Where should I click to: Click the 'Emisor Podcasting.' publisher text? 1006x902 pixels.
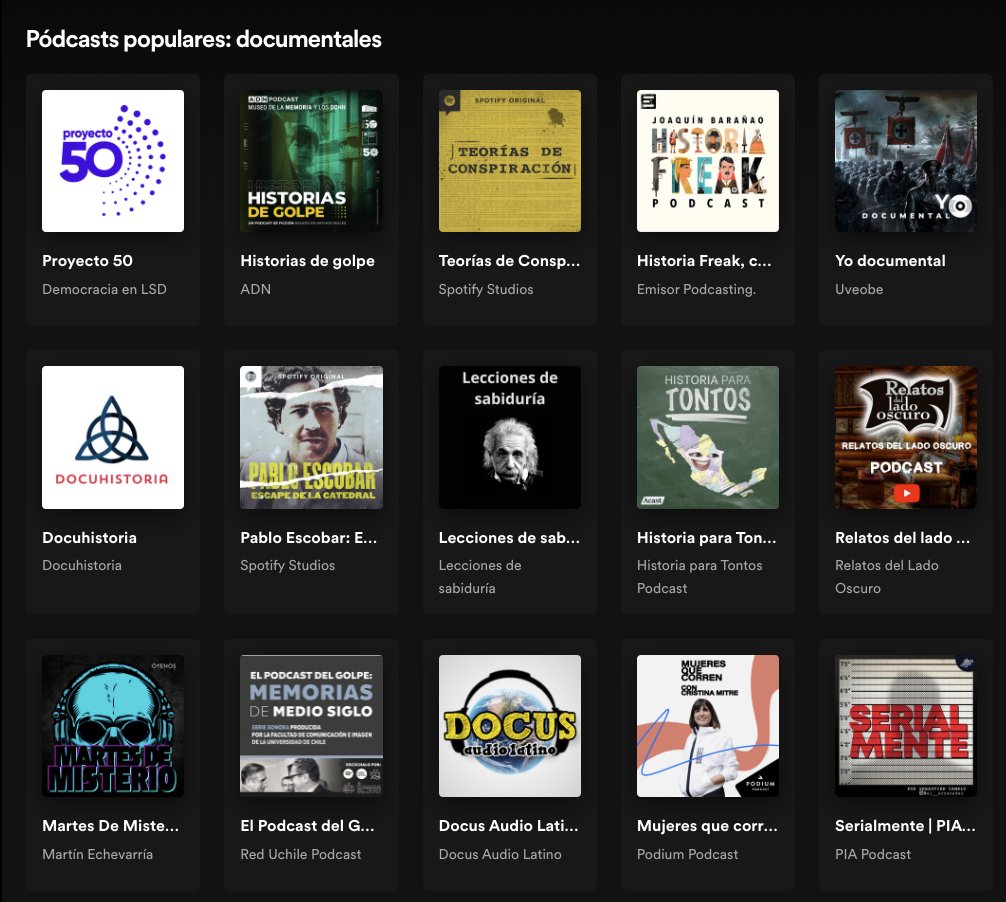pos(696,289)
